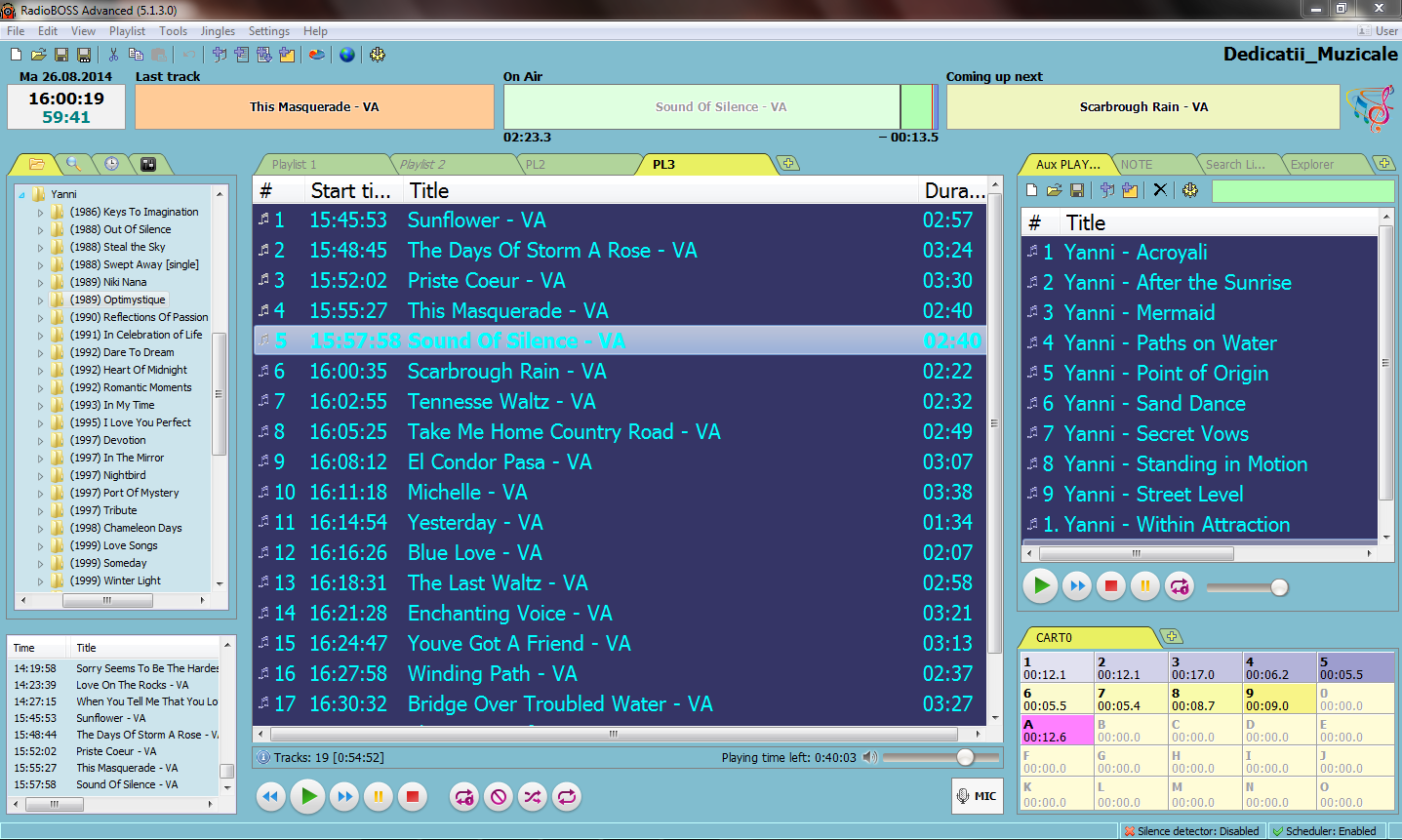Toggle repeat playlist loop mode

pyautogui.click(x=566, y=797)
